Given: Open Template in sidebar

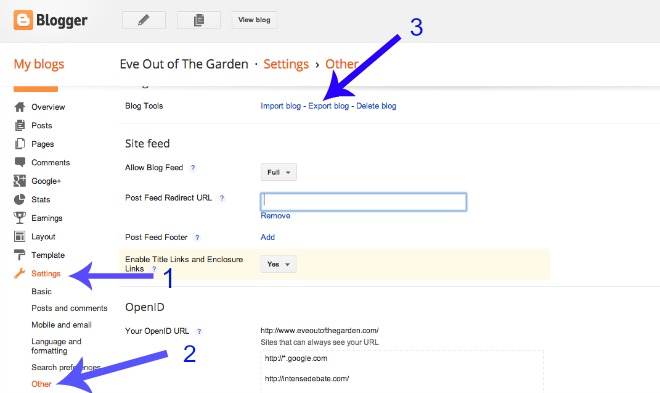Looking at the screenshot, I should [x=48, y=255].
